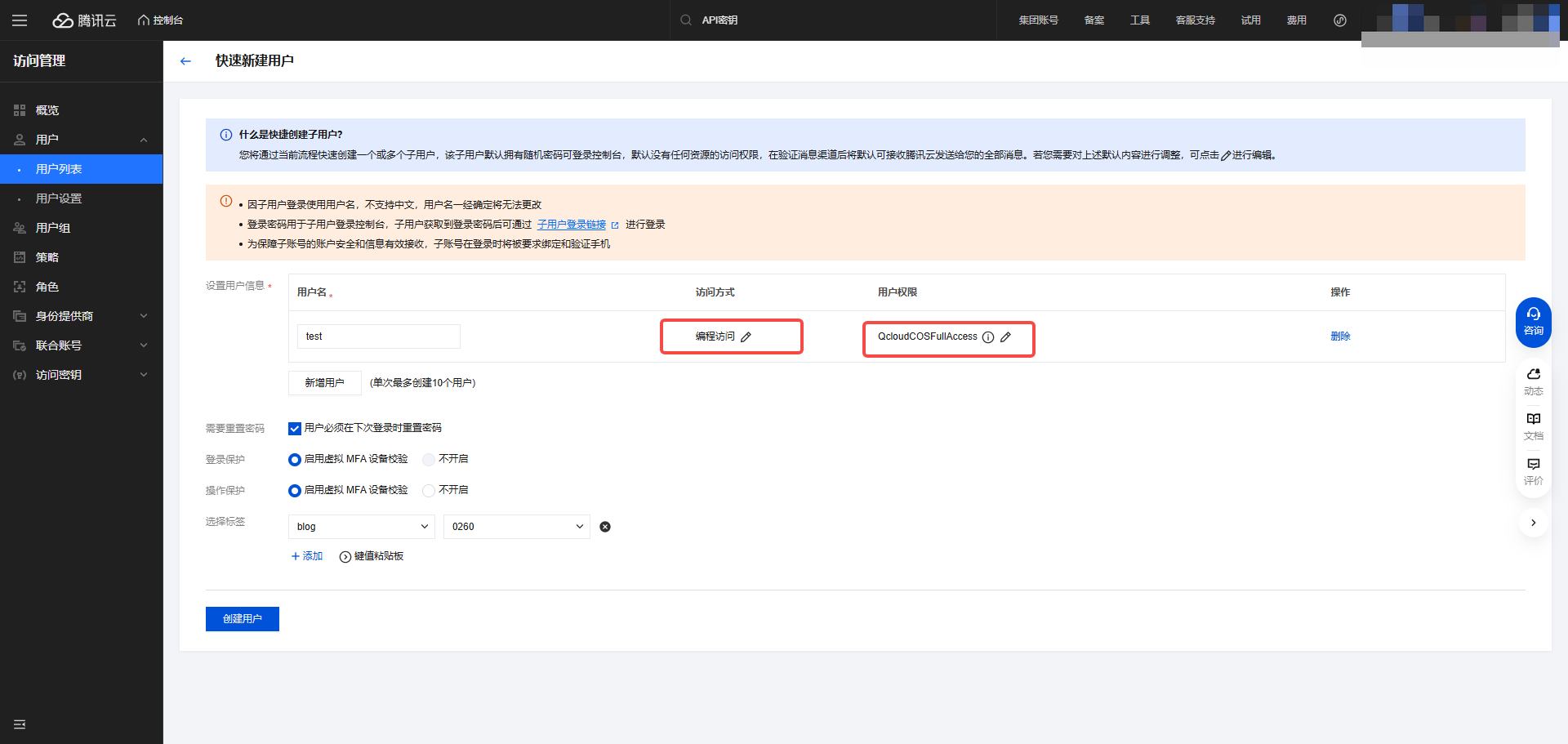
Task: Open the 文档 documentation icon on right sidebar
Action: tap(1533, 425)
